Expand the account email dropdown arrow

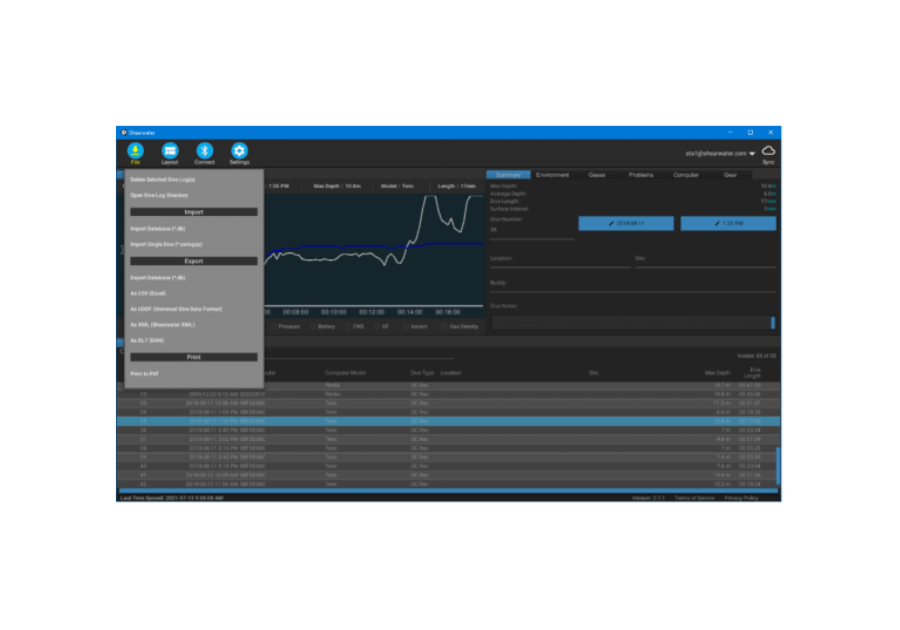coord(752,154)
